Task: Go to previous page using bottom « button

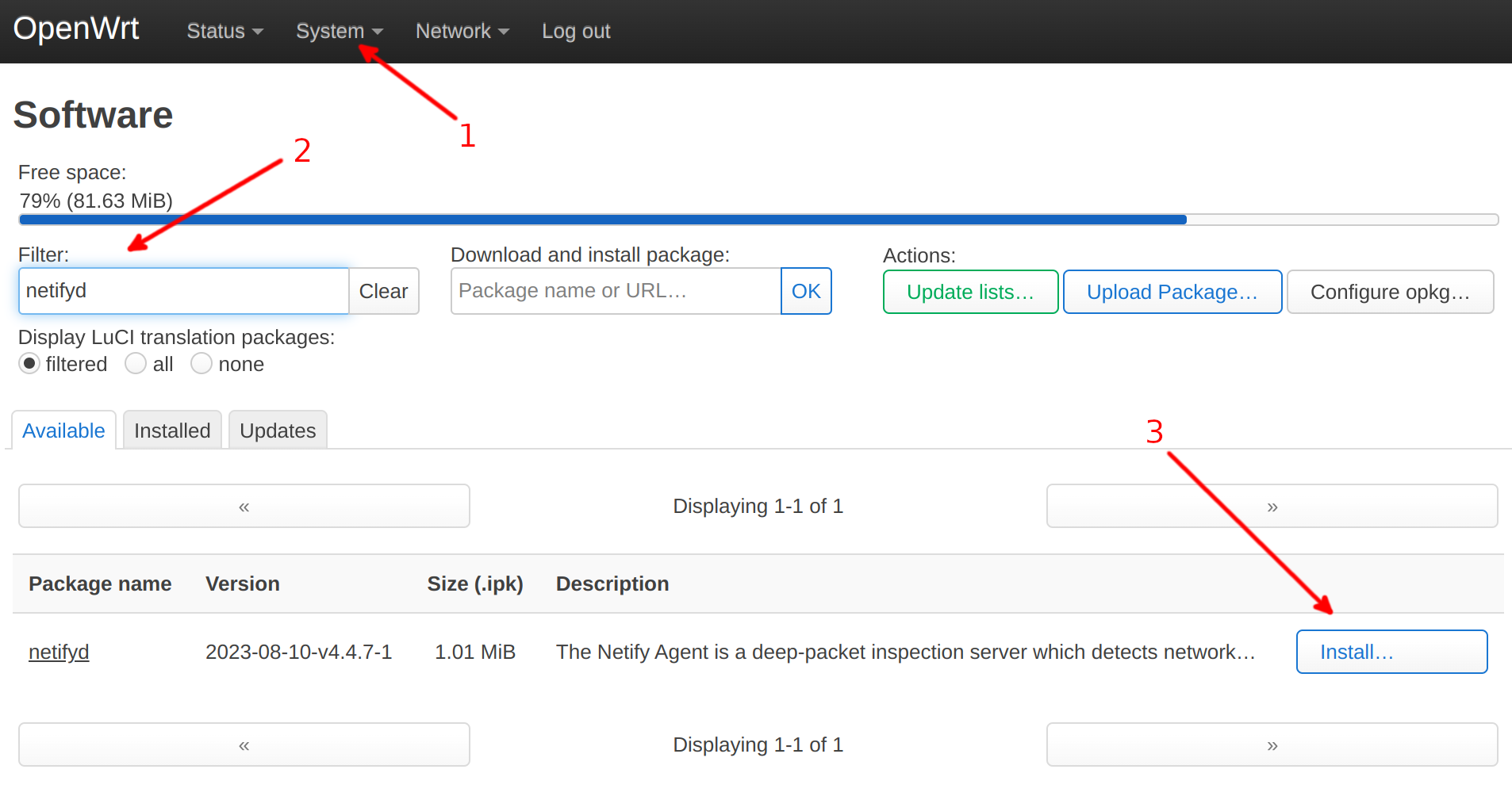Action: click(x=244, y=744)
